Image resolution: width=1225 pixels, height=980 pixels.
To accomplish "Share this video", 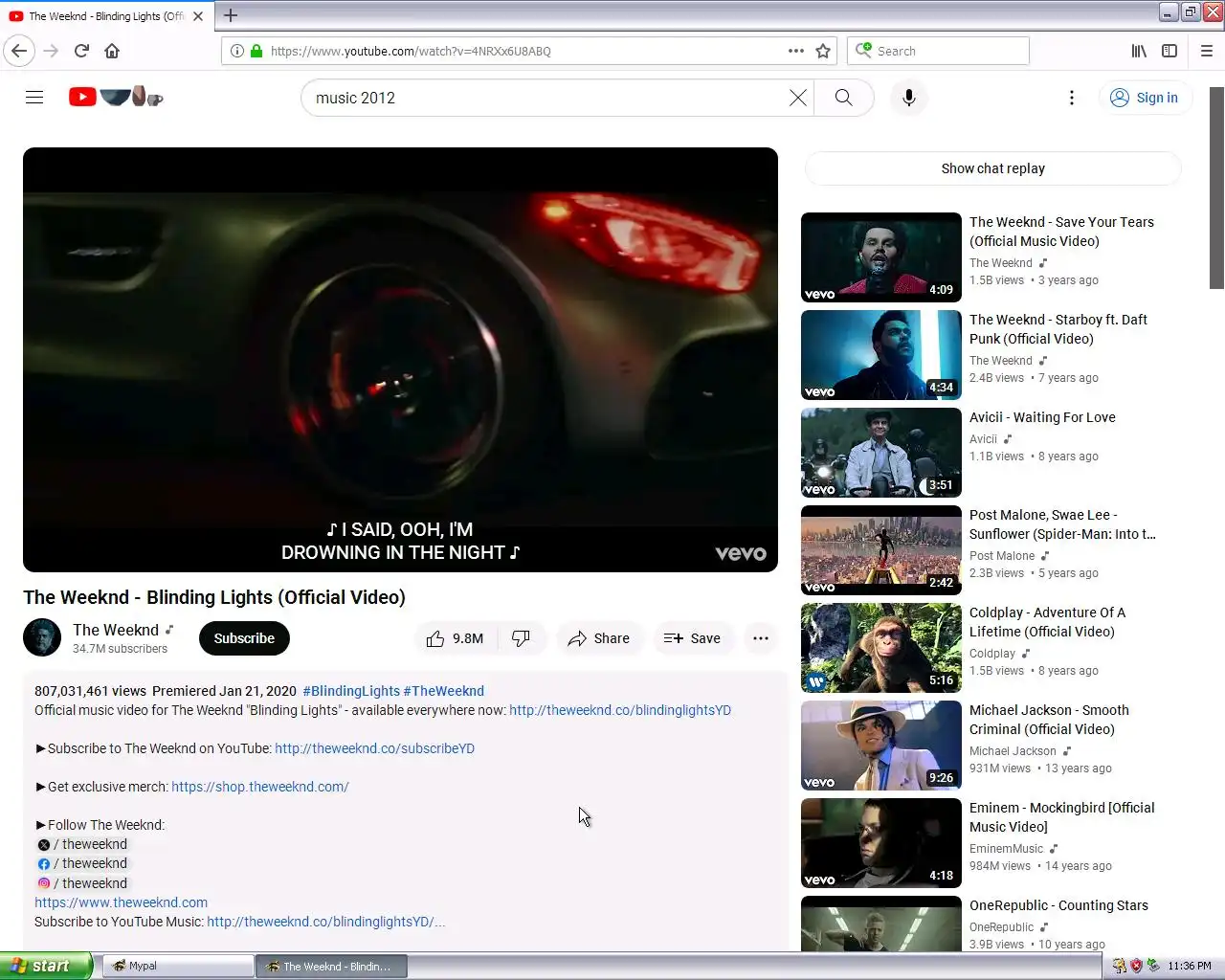I will (x=599, y=638).
